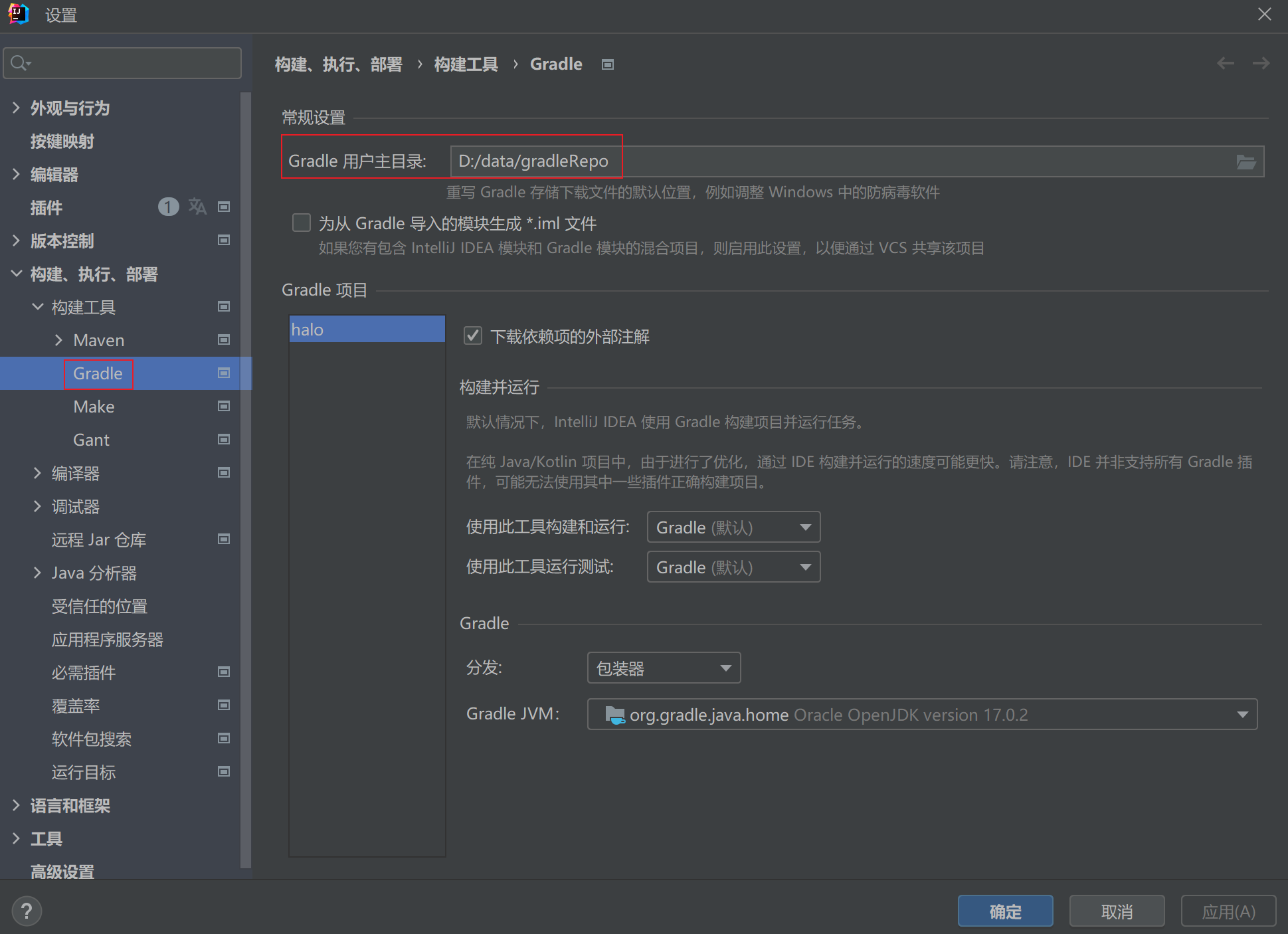
Task: Click the project marker icon on 插件 row
Action: tap(224, 207)
